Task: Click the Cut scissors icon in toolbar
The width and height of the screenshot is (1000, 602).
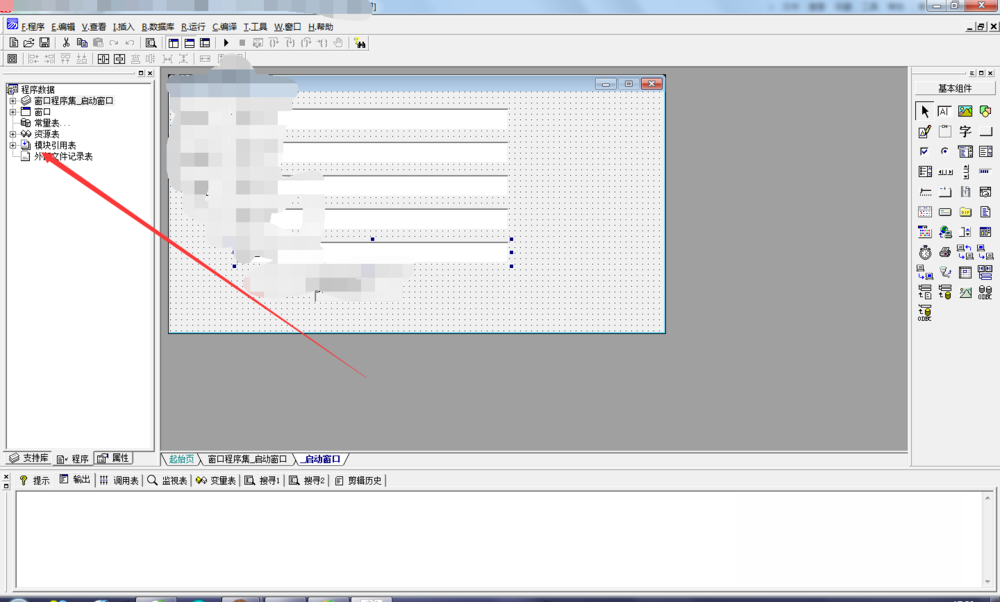Action: click(66, 43)
